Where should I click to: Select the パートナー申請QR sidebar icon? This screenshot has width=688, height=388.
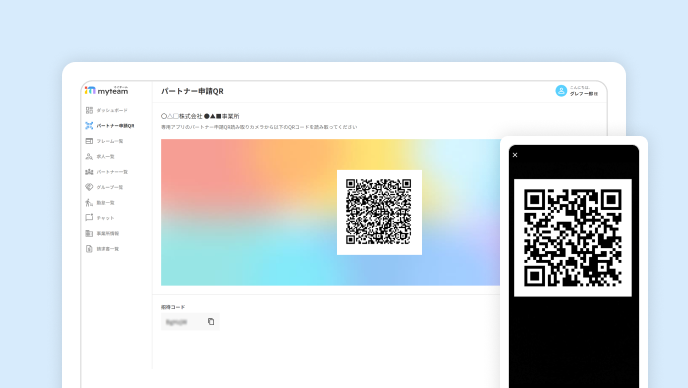click(x=89, y=126)
